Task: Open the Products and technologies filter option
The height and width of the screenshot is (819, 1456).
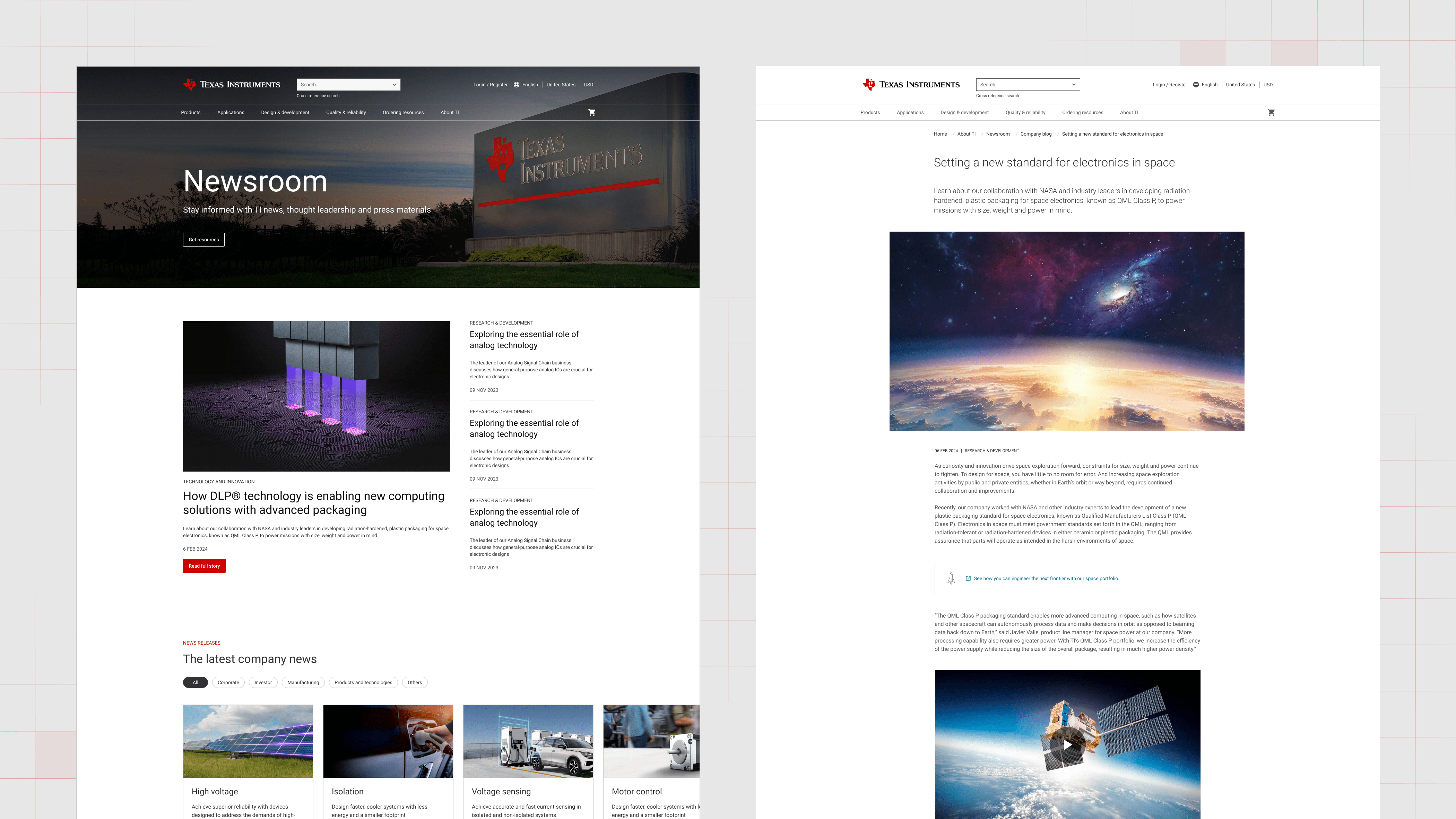Action: (x=363, y=682)
